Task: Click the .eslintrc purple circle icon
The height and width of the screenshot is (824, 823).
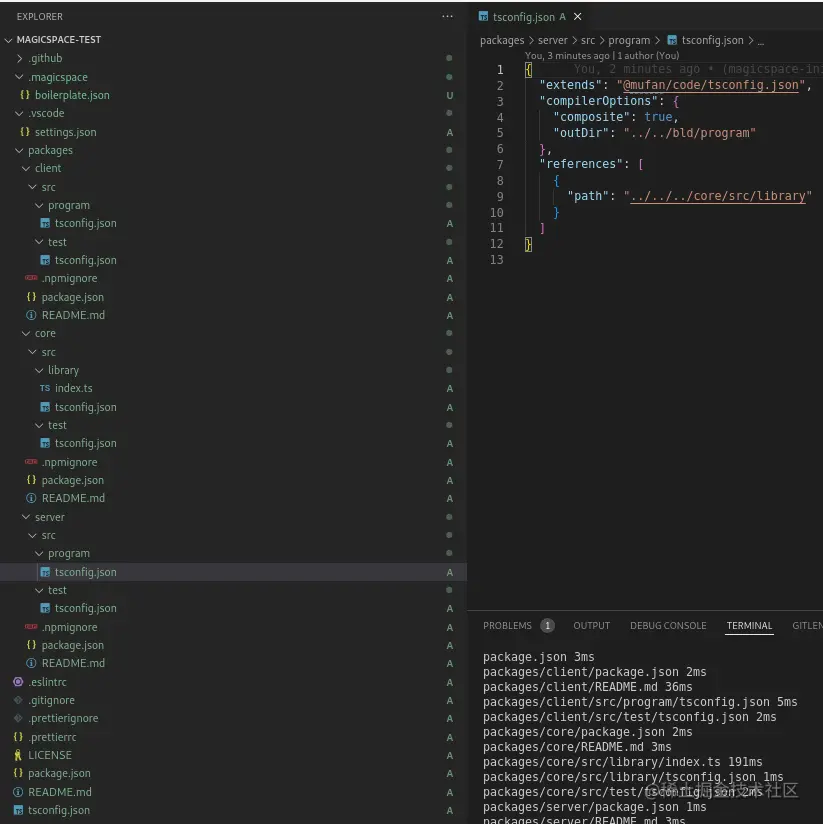Action: [18, 682]
